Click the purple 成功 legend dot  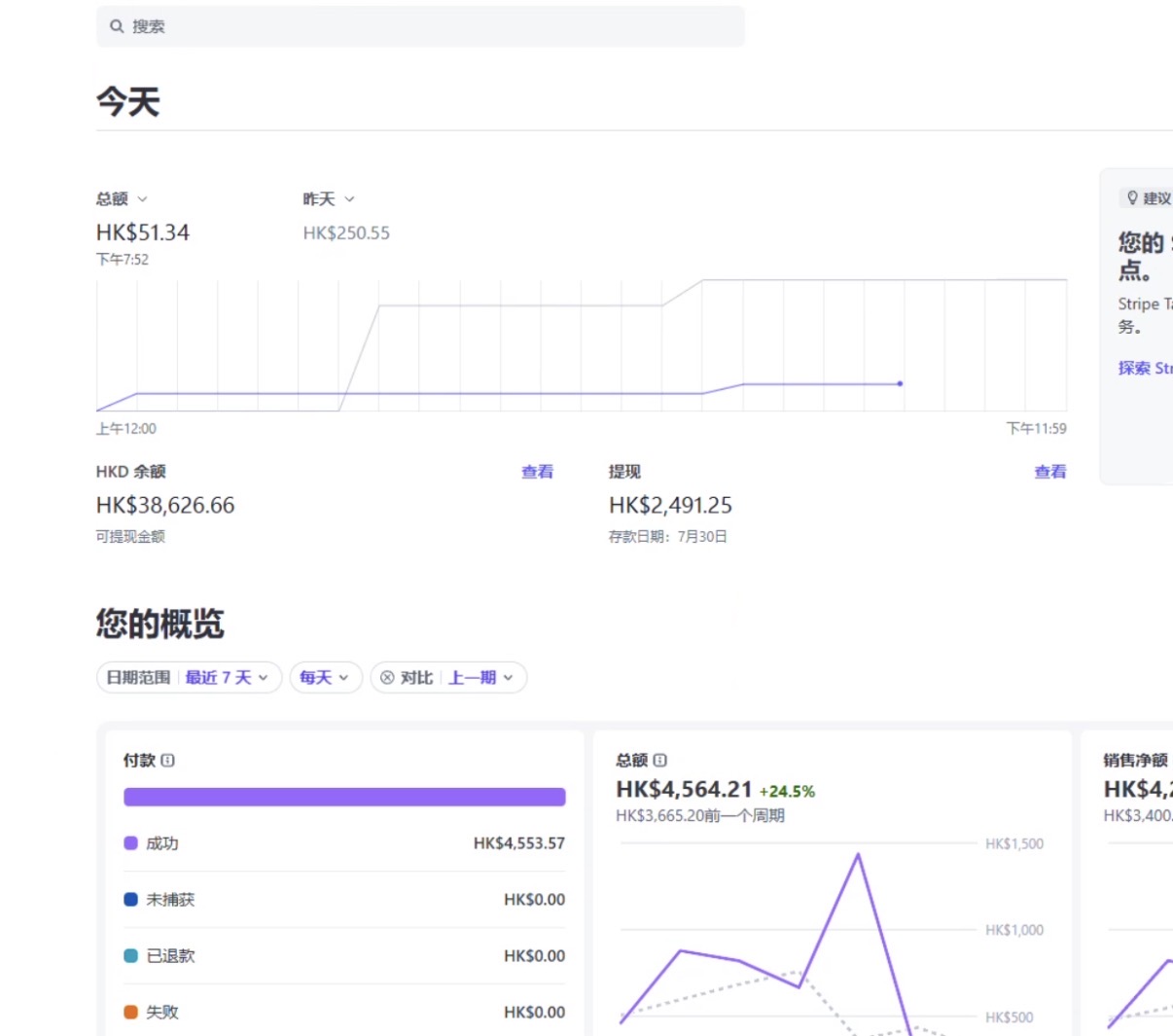coord(130,843)
